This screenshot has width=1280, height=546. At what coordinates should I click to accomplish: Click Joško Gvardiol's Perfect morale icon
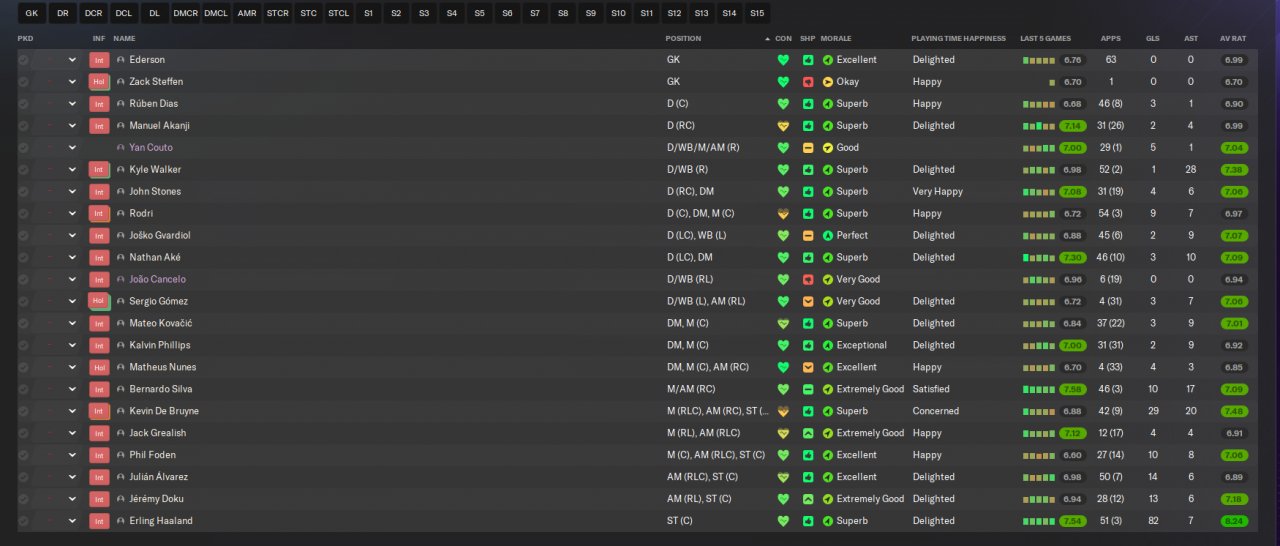[828, 236]
